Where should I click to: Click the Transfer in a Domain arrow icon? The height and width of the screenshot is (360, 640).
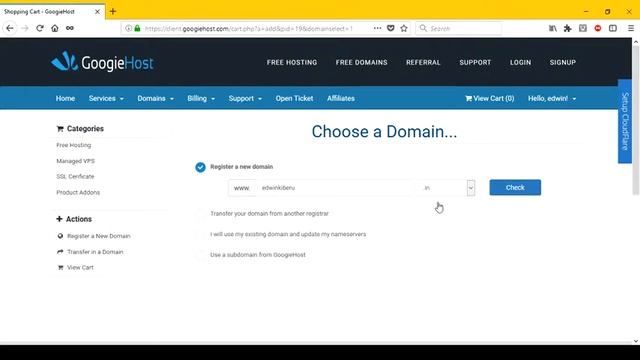pos(60,252)
